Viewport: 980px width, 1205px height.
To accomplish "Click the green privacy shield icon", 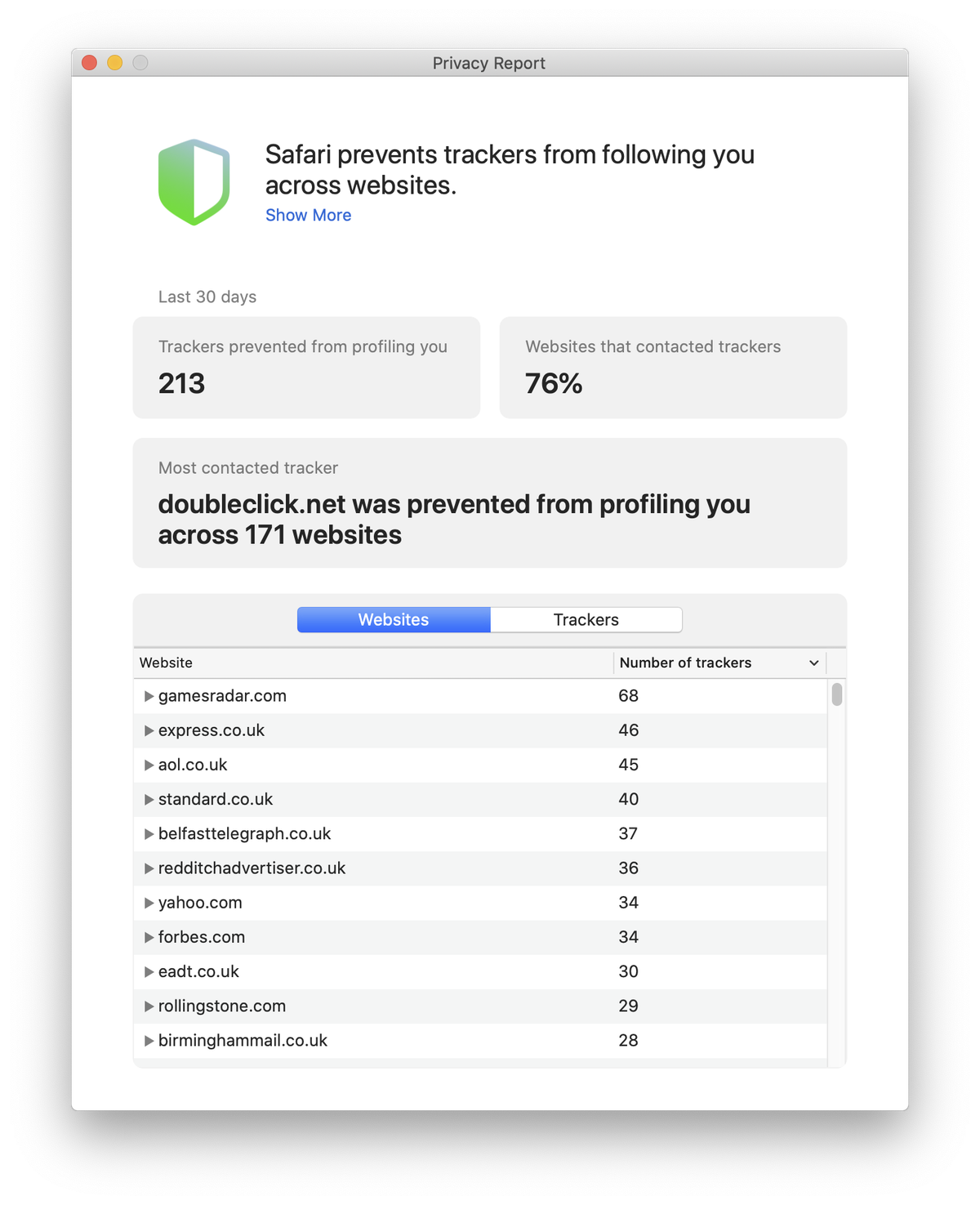I will coord(194,182).
